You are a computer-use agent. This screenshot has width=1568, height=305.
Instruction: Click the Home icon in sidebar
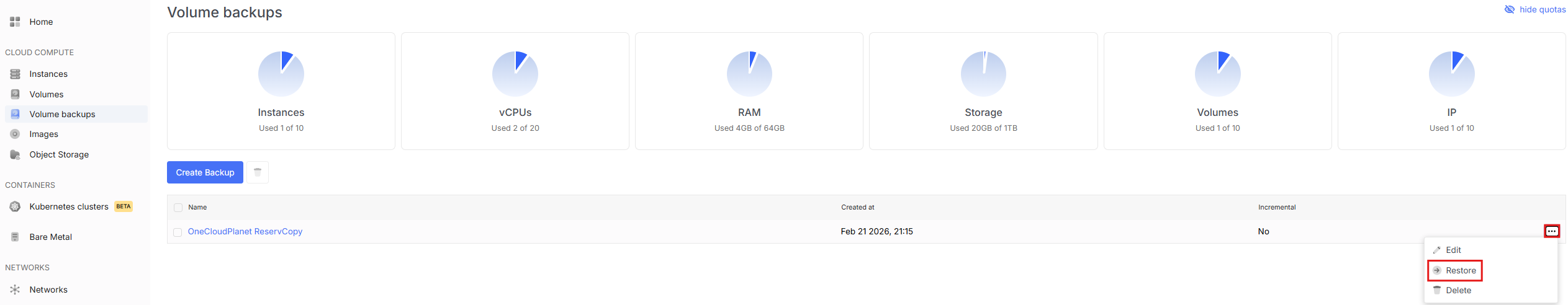tap(15, 22)
